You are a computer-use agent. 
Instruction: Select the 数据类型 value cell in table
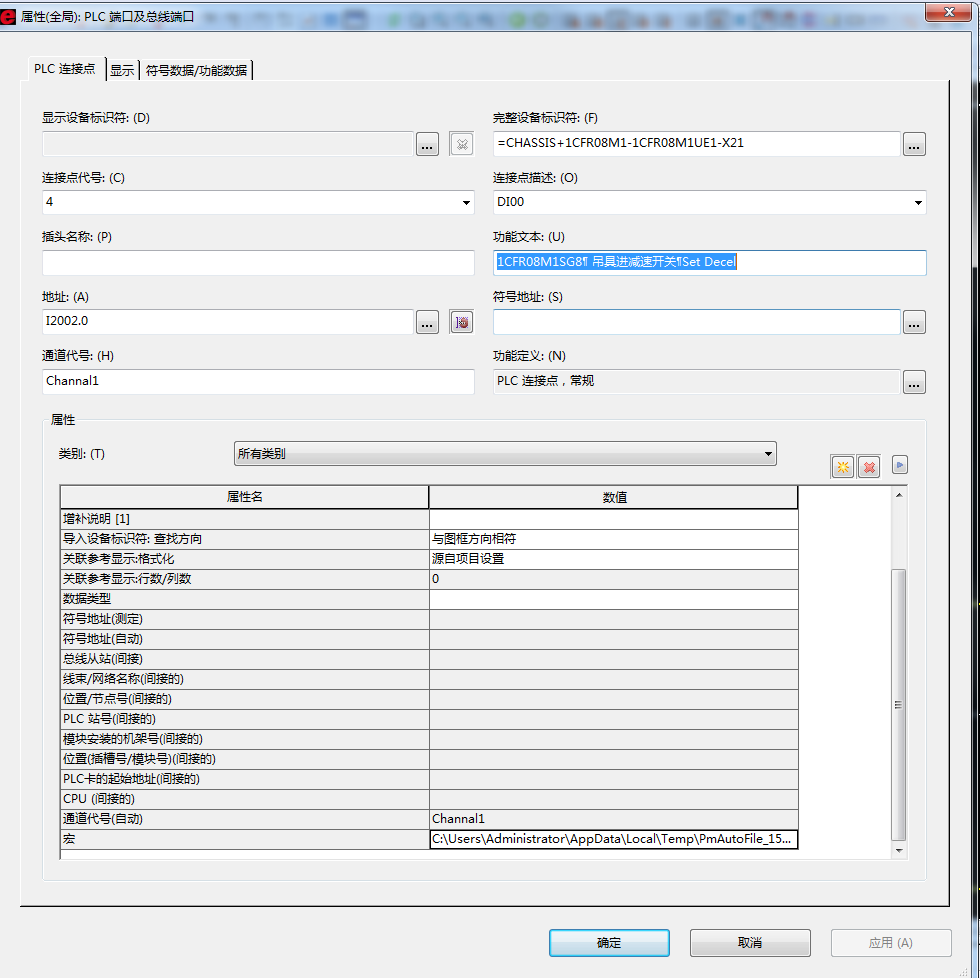[x=613, y=599]
